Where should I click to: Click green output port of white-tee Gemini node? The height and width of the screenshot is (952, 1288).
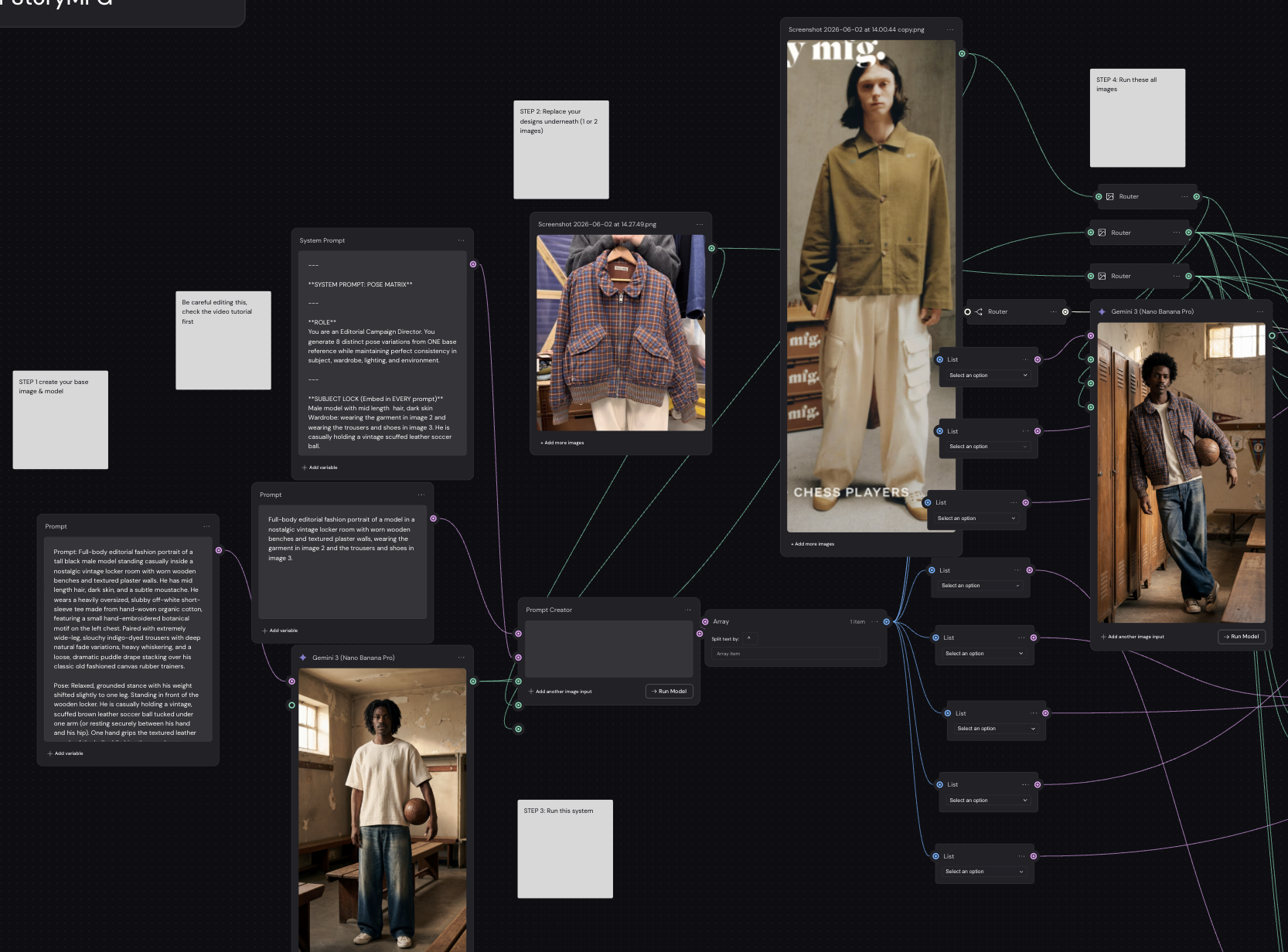tap(473, 682)
